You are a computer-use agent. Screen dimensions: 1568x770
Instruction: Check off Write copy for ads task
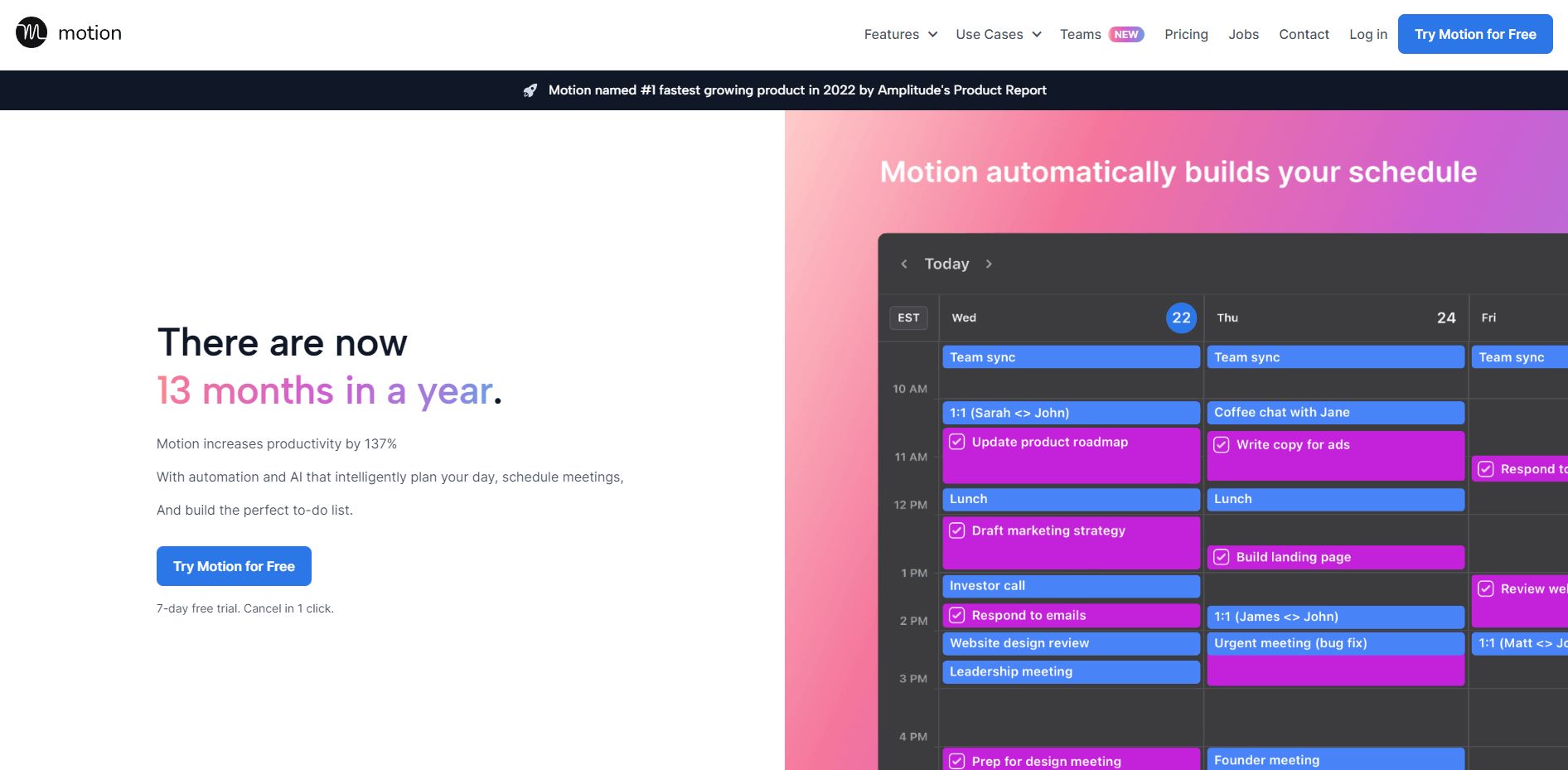click(x=1222, y=444)
